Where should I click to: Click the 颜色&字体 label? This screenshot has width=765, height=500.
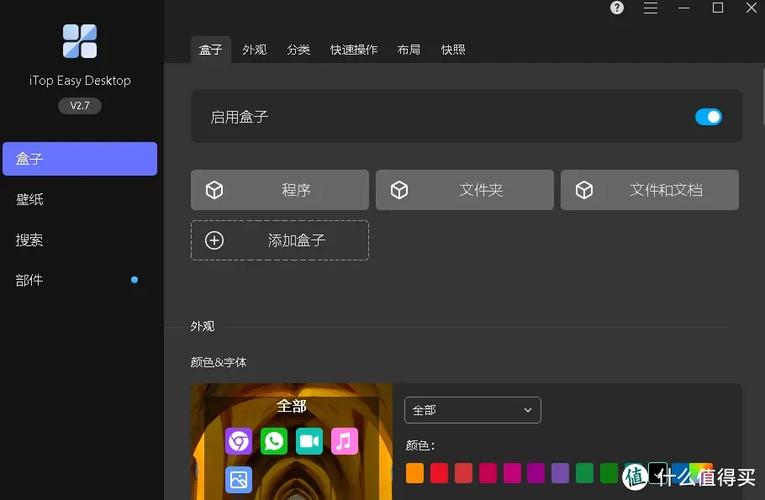click(x=219, y=362)
